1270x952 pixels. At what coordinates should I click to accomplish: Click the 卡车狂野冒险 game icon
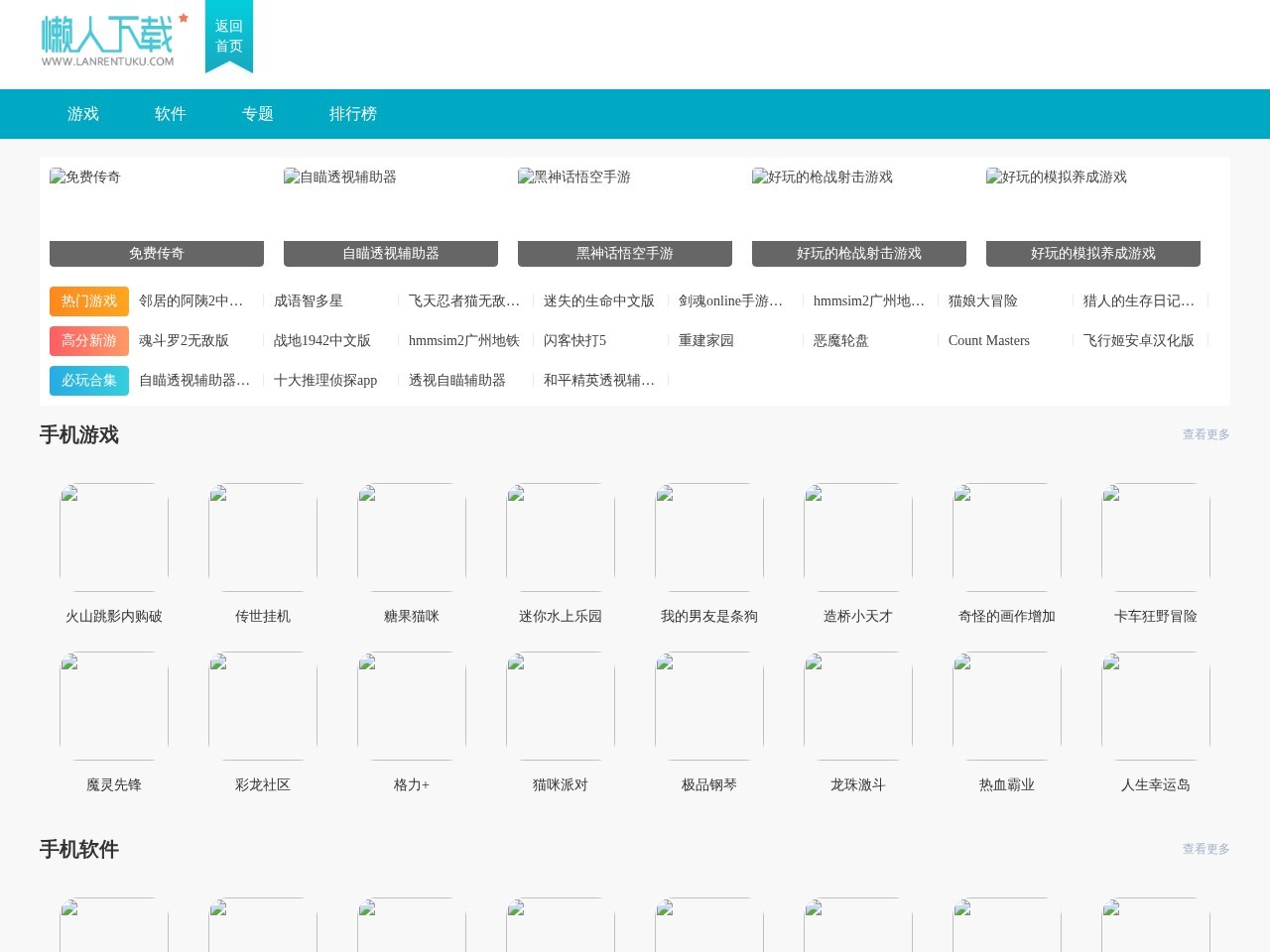click(x=1156, y=537)
